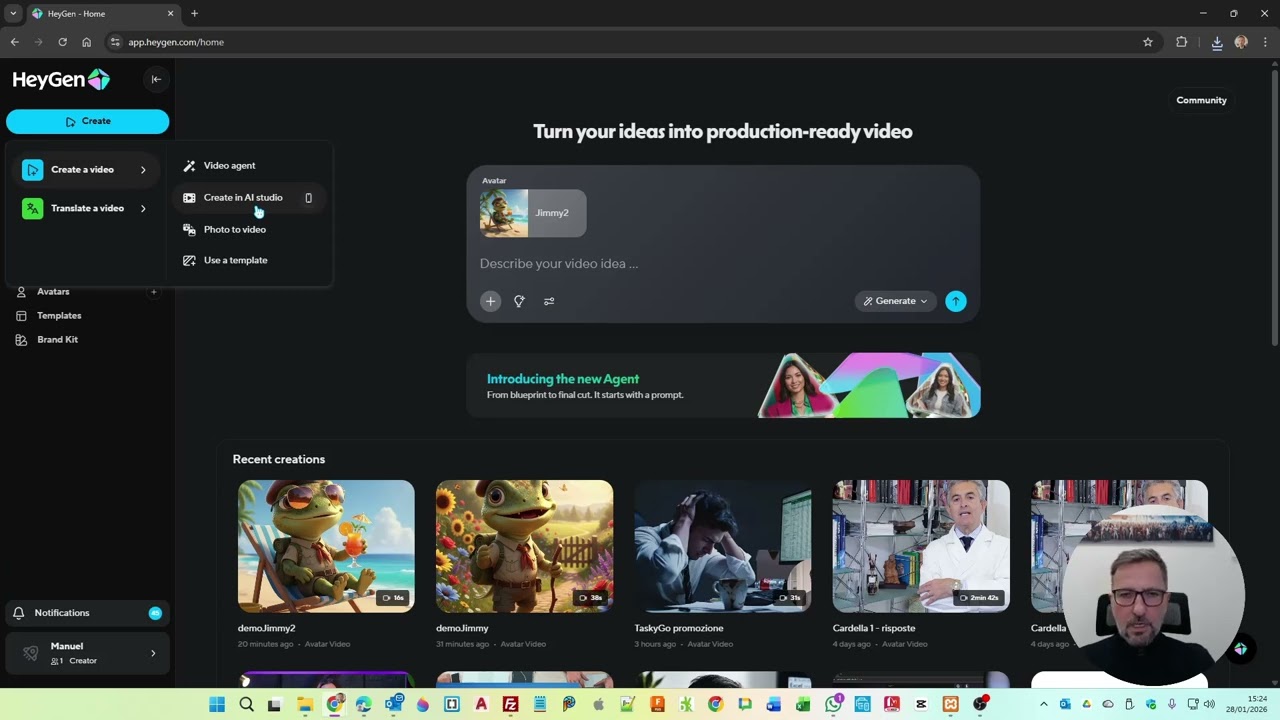Click the TaskyGo promozione title text
Screen dimensions: 1280x720
[679, 628]
